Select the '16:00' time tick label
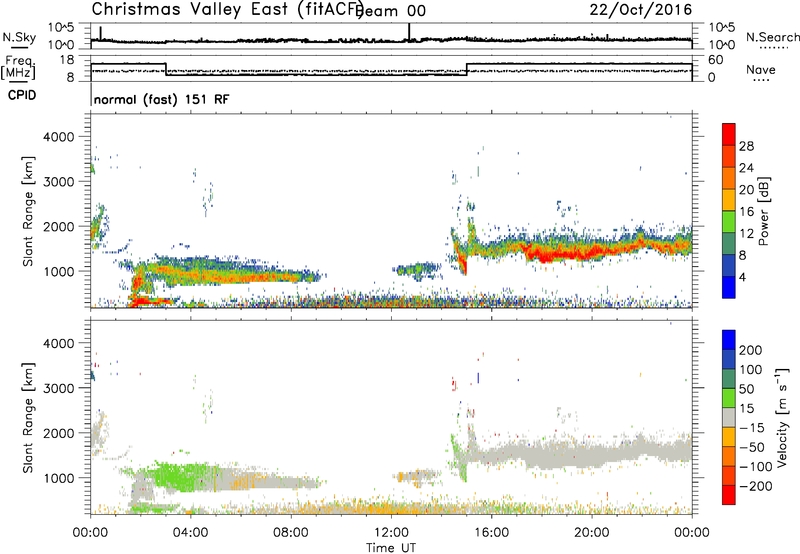 [x=491, y=533]
